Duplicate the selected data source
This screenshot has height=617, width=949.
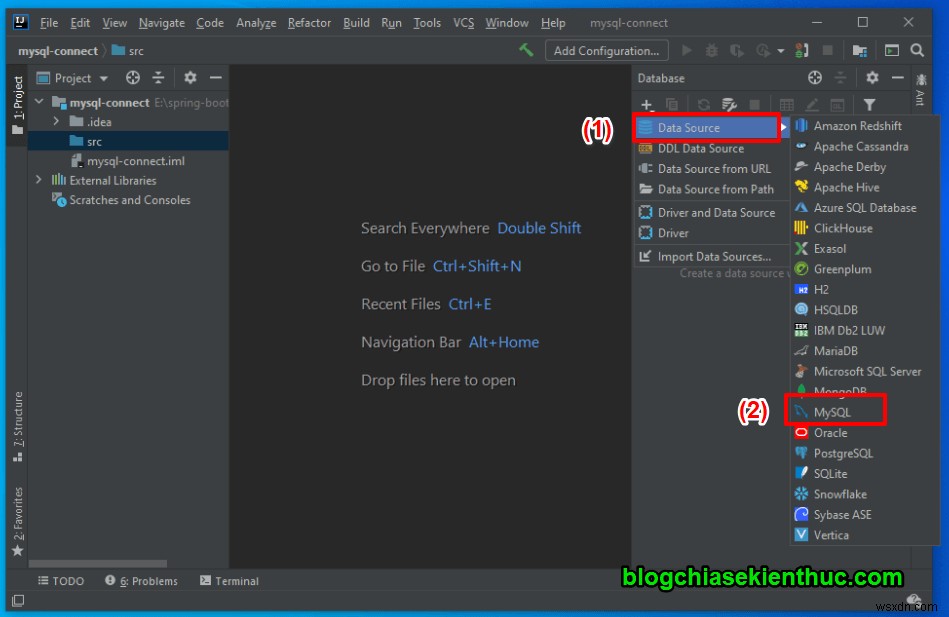point(670,104)
